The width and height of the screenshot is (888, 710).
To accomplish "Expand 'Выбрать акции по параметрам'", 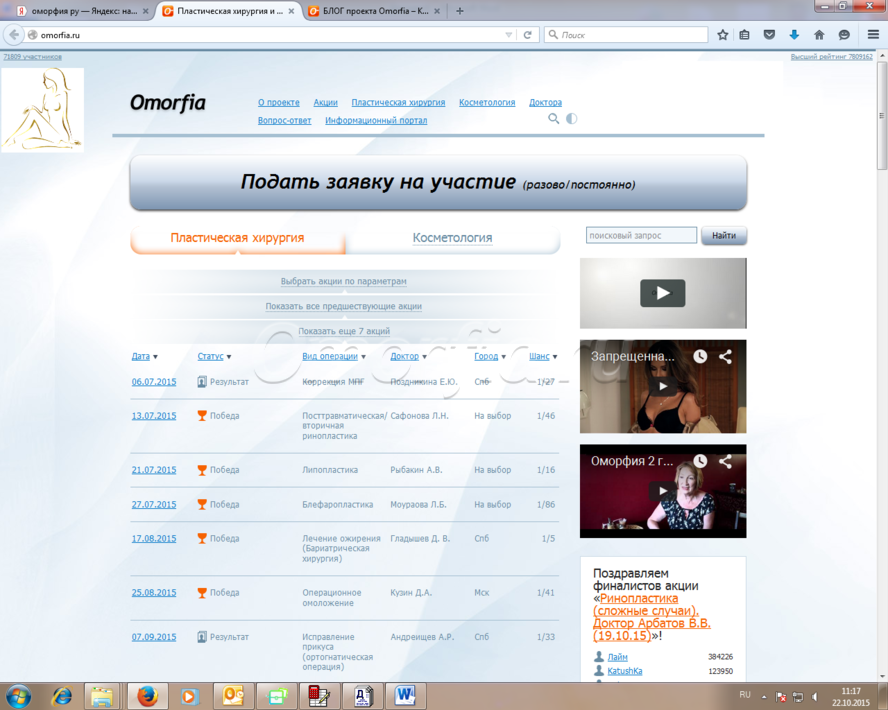I will point(344,281).
